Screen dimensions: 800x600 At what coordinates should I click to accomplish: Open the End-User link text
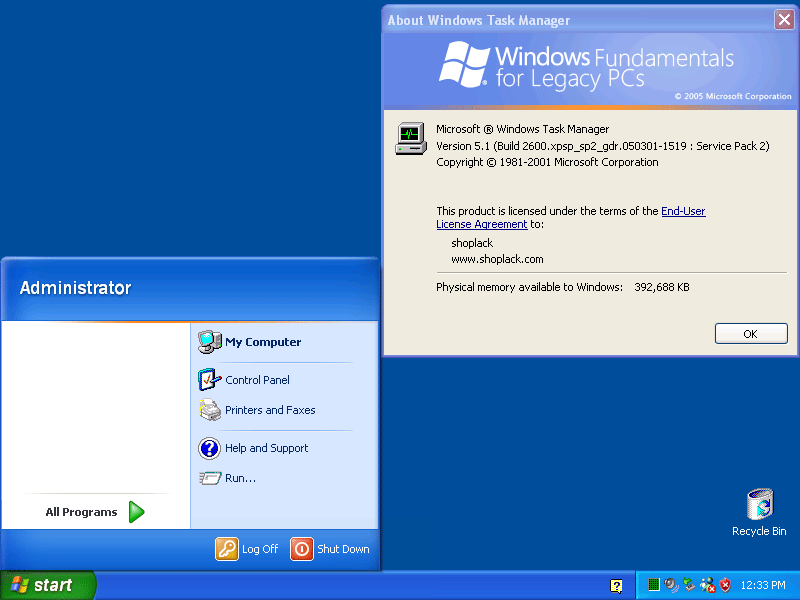[683, 211]
